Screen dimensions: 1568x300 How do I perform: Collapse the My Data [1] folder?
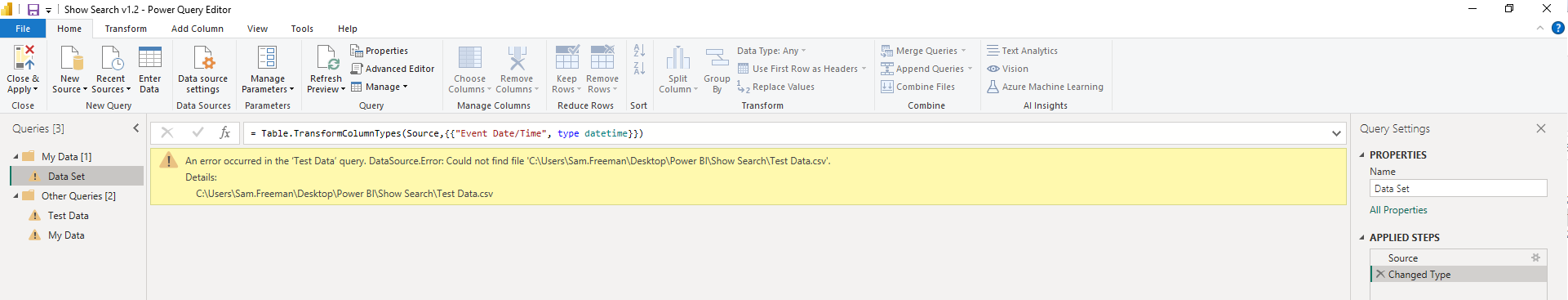tap(16, 156)
